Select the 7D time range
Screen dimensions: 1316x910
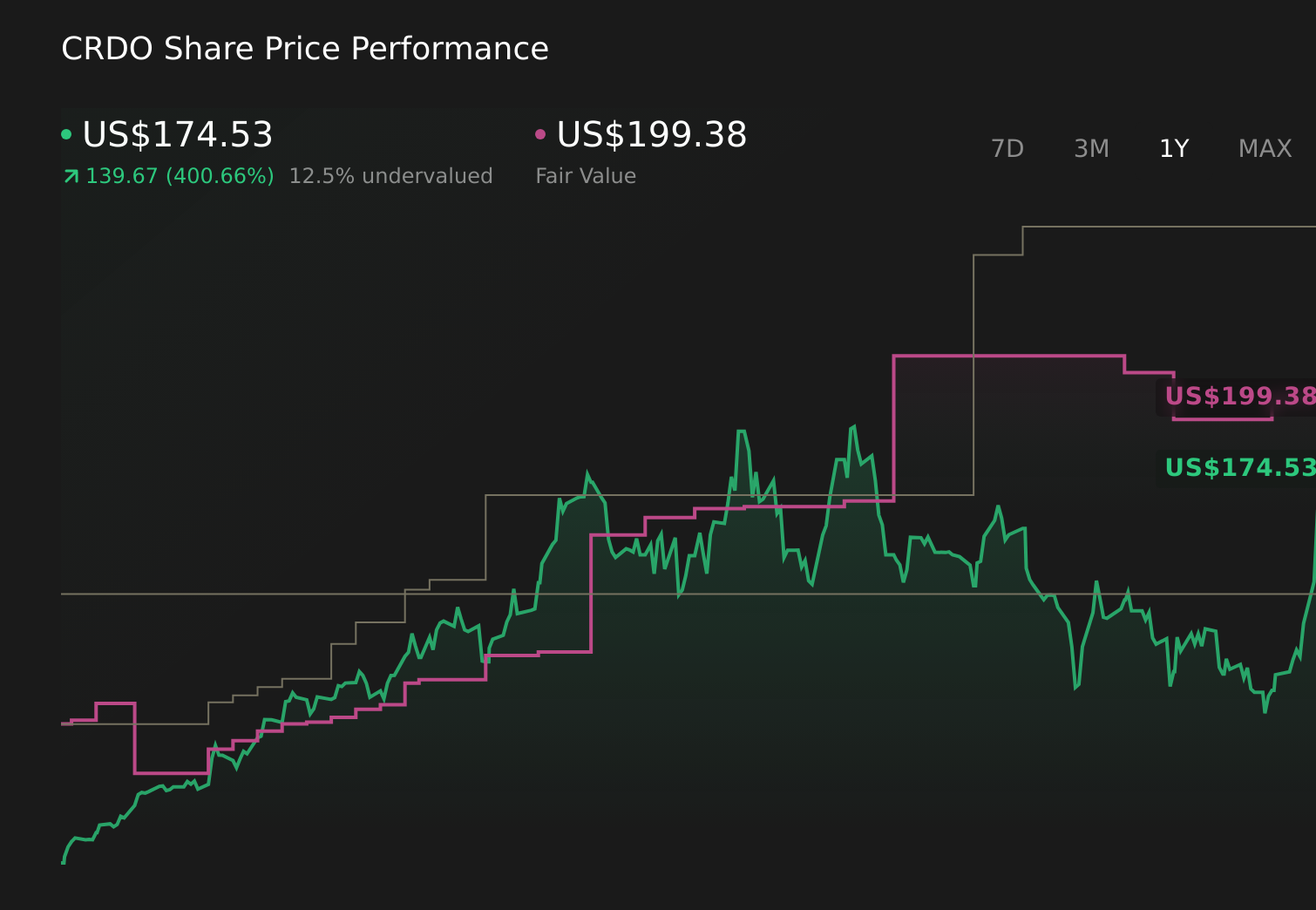pyautogui.click(x=1007, y=149)
